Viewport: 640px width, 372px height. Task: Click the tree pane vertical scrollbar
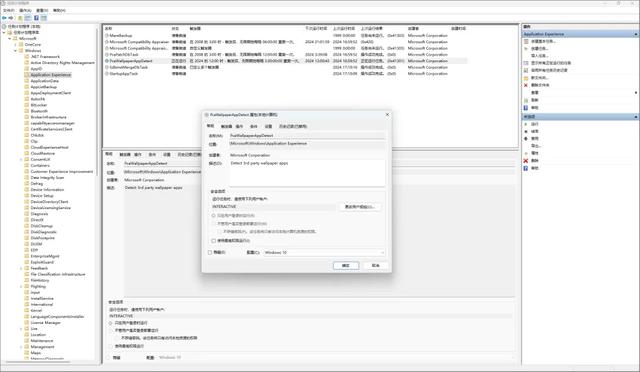point(98,102)
